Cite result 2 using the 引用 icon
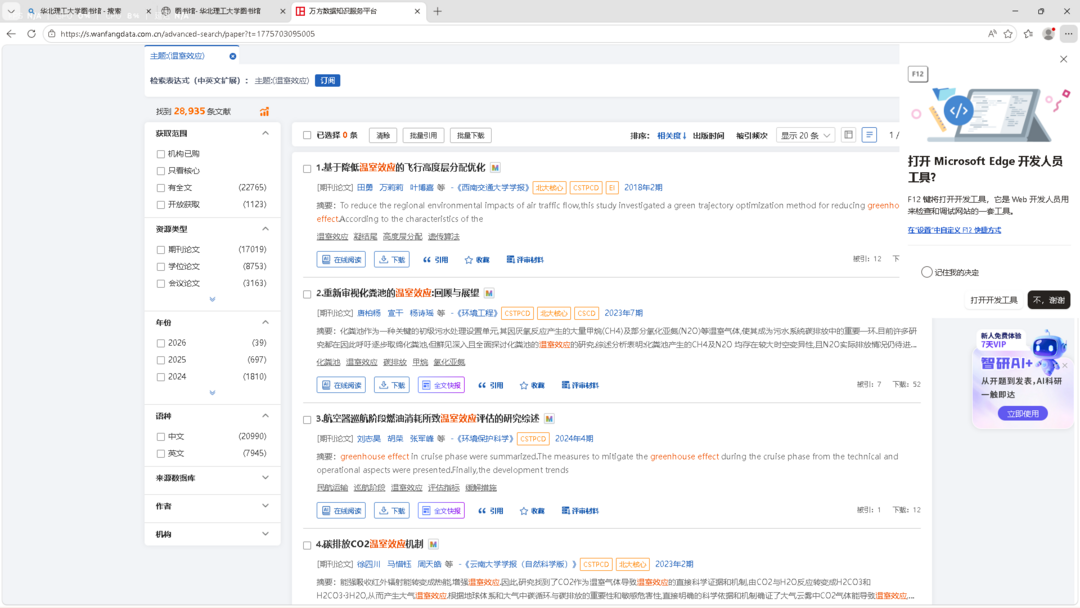 click(490, 385)
